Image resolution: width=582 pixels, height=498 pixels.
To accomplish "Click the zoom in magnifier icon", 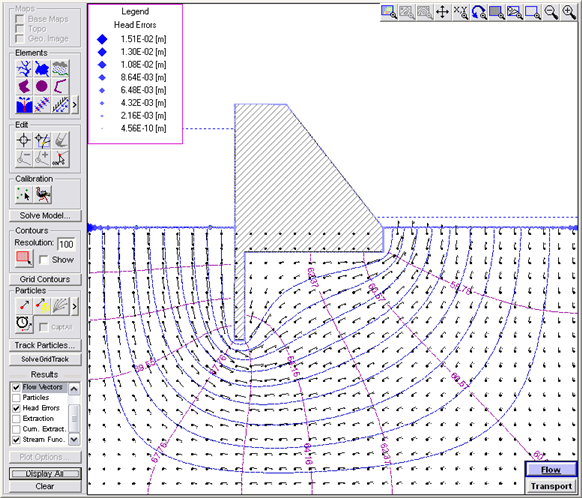I will 569,12.
